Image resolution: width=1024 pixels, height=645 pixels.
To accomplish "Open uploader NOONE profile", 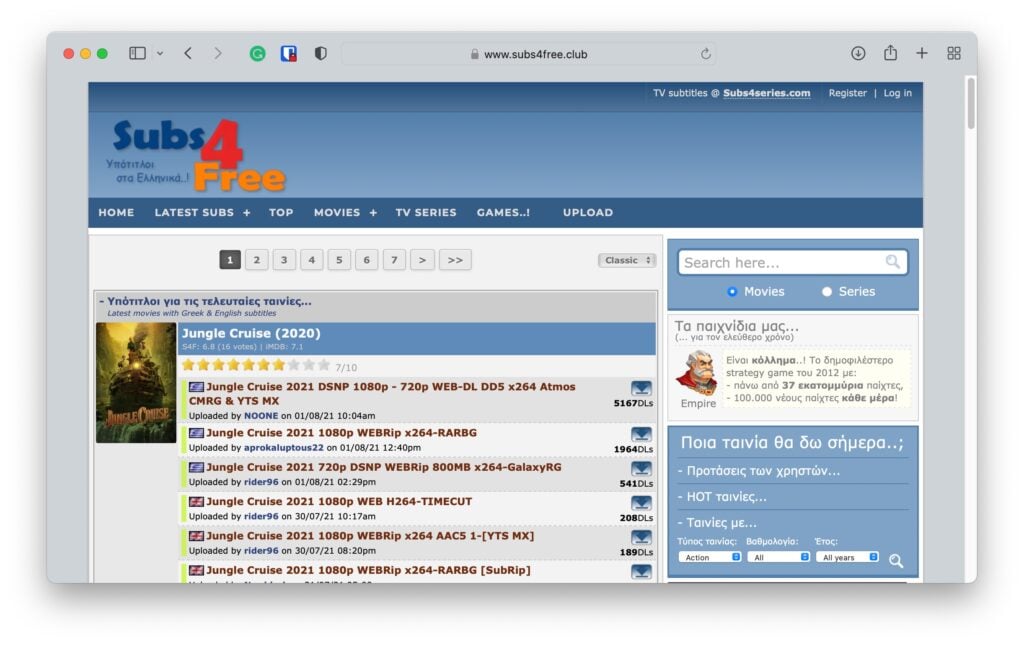I will pyautogui.click(x=261, y=416).
